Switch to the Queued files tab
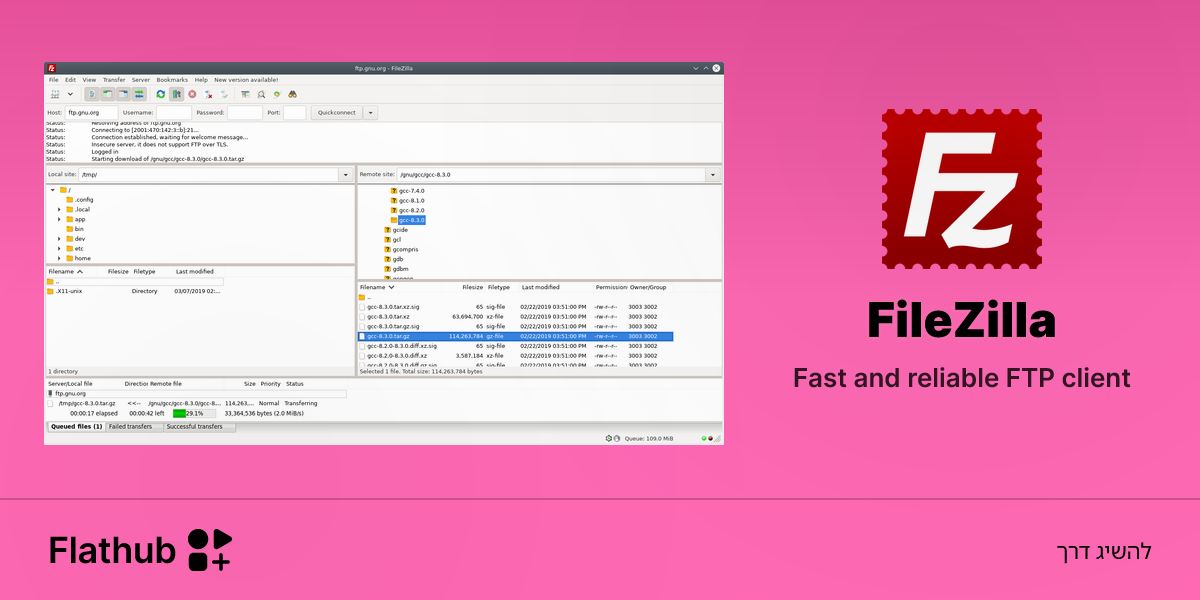The width and height of the screenshot is (1200, 600). 76,426
